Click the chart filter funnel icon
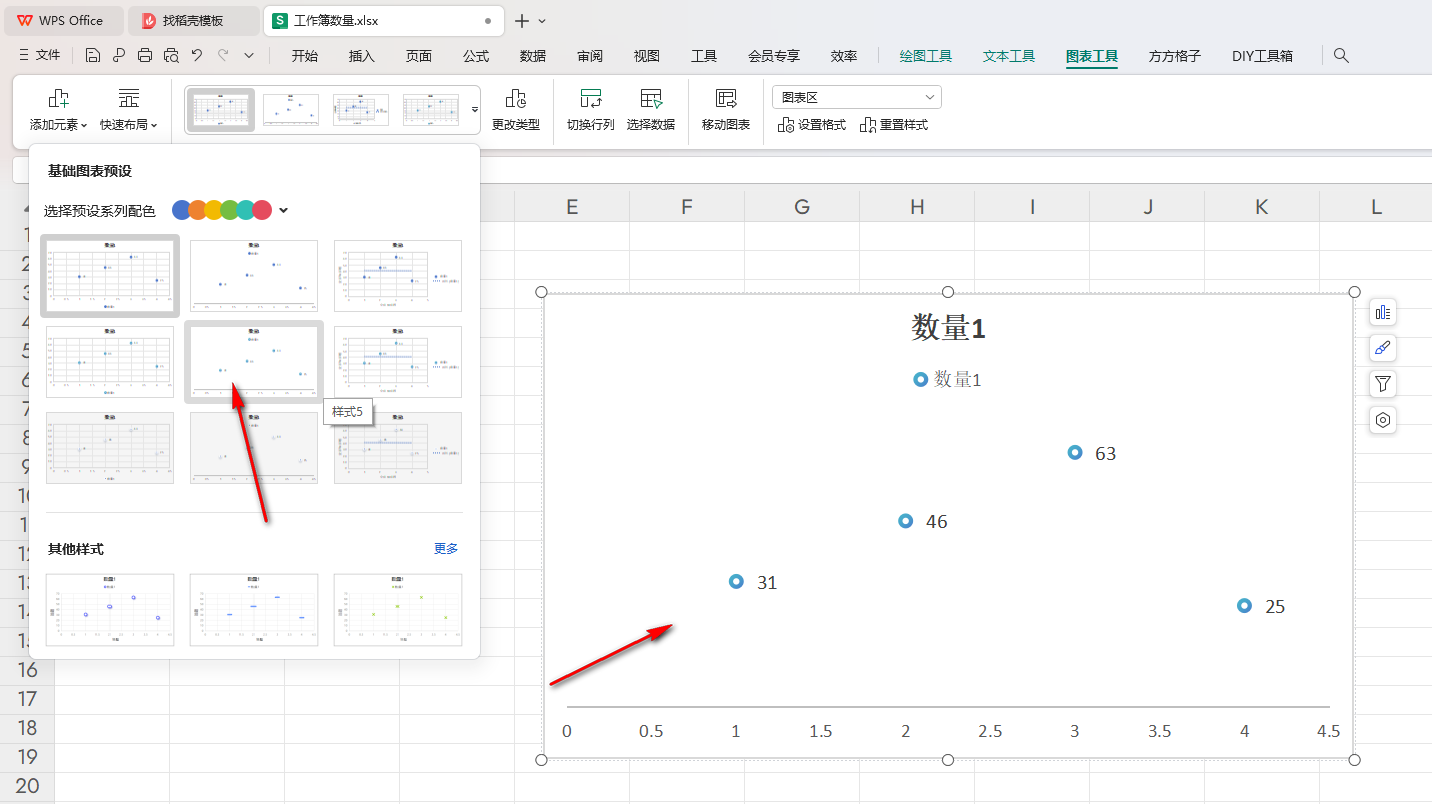The width and height of the screenshot is (1432, 804). tap(1383, 384)
